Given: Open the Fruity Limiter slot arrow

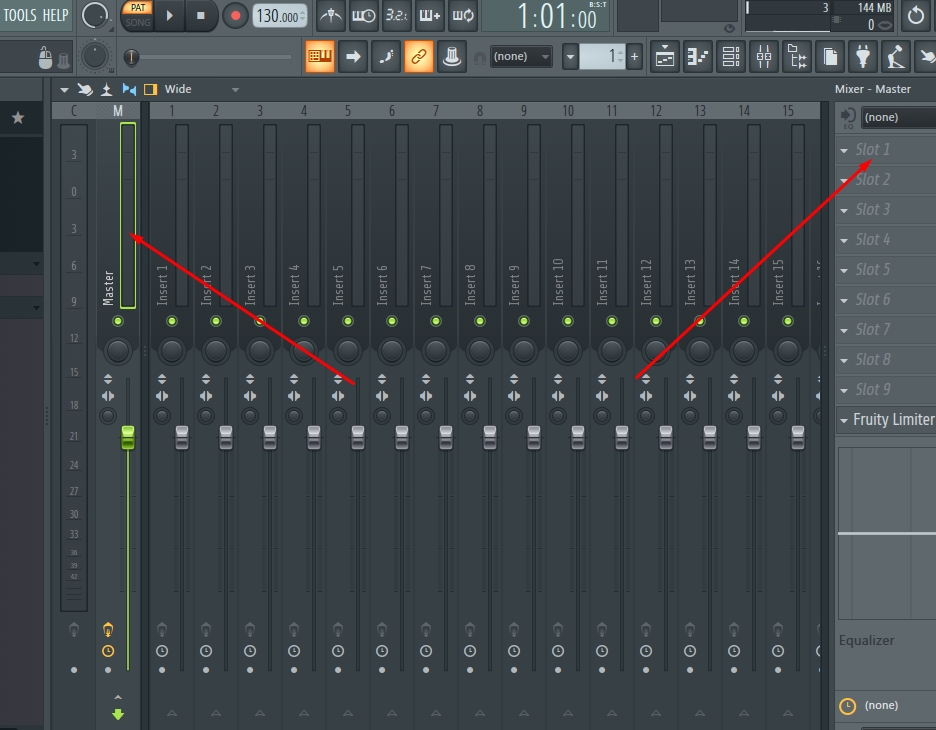Looking at the screenshot, I should [x=844, y=420].
